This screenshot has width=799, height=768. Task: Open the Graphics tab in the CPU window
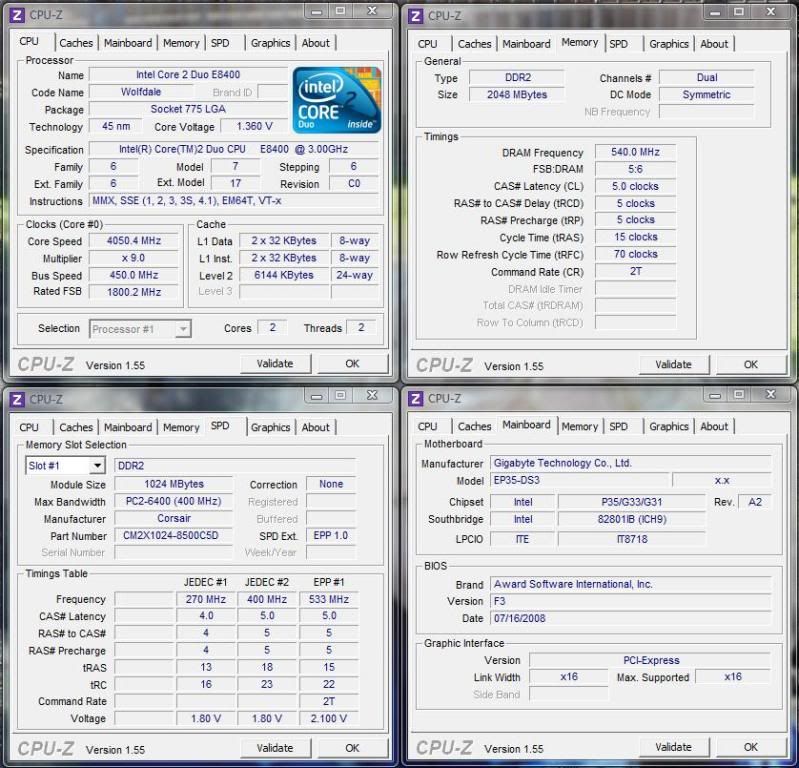(x=270, y=43)
